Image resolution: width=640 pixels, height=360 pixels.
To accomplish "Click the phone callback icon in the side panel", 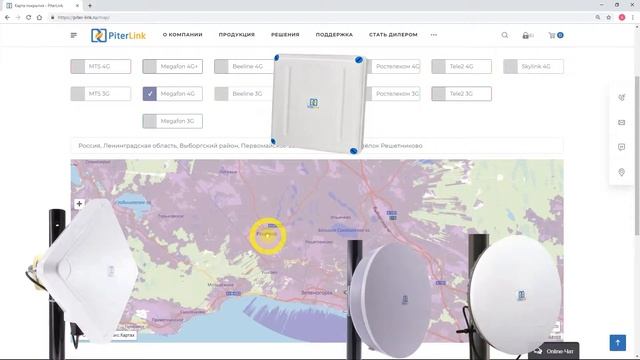I will (x=621, y=98).
